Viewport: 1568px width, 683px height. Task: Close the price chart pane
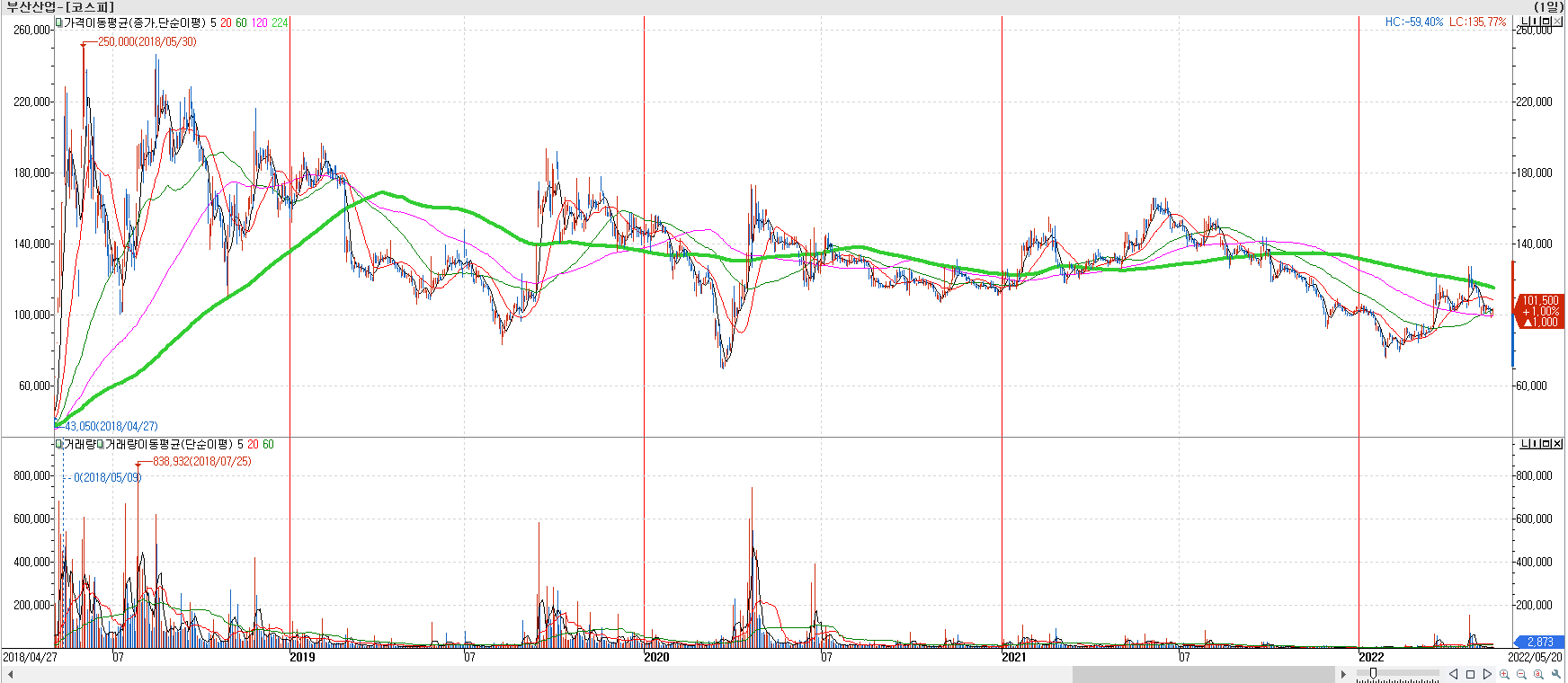coord(1557,21)
